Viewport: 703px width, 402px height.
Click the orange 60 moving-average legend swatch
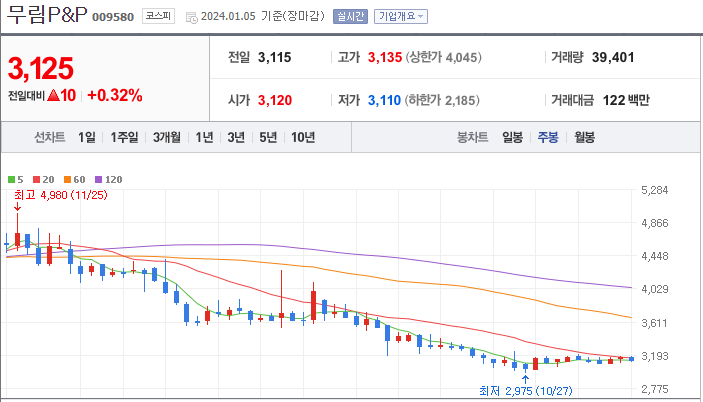(68, 180)
